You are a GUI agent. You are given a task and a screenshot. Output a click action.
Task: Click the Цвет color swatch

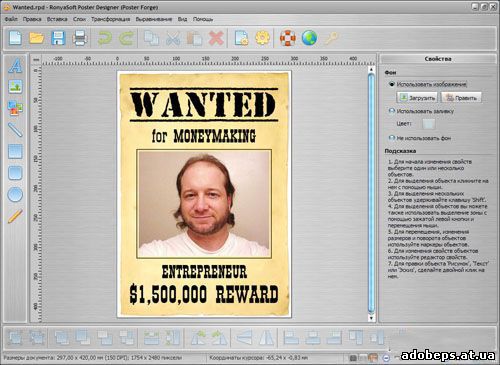click(x=429, y=124)
